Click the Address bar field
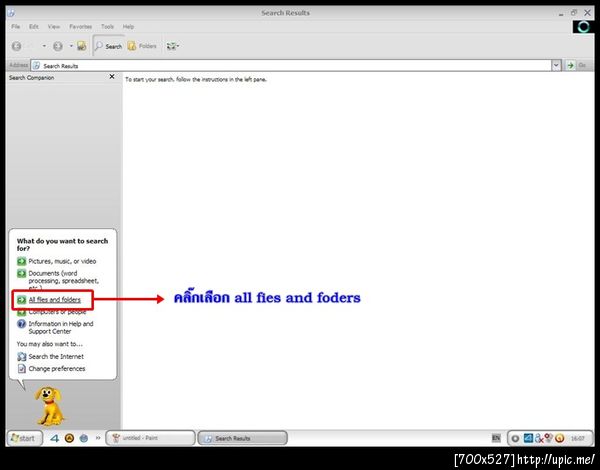This screenshot has width=600, height=470. click(x=291, y=66)
